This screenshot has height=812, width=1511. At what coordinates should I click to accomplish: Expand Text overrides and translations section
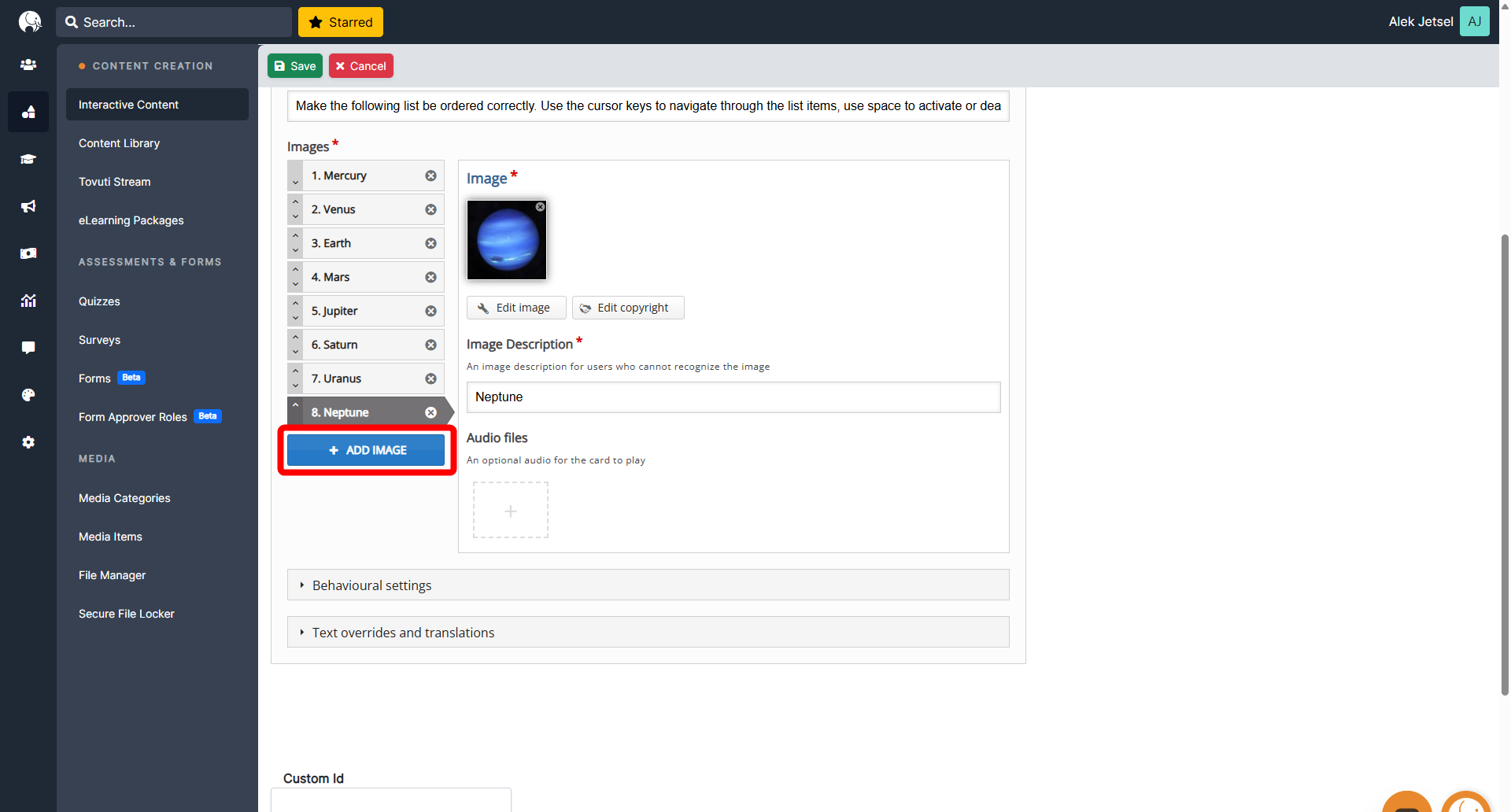[x=403, y=633]
